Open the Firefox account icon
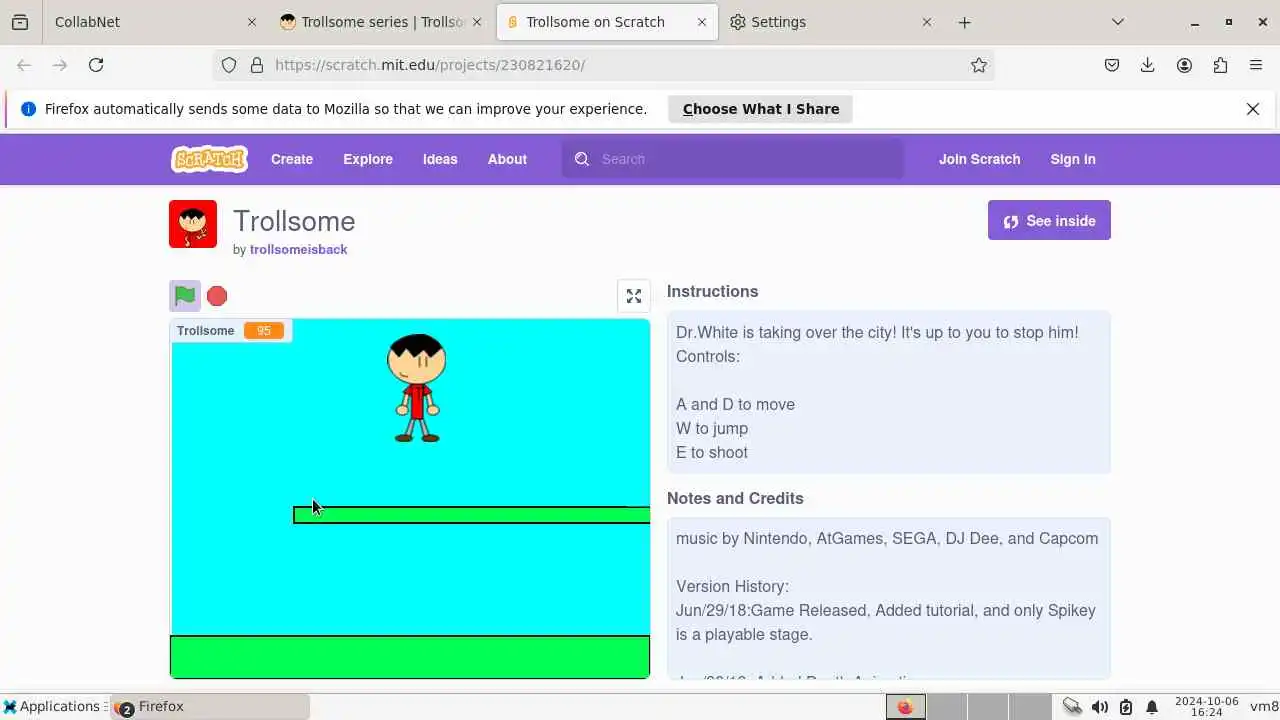Screen dimensions: 1280x720 (1184, 65)
